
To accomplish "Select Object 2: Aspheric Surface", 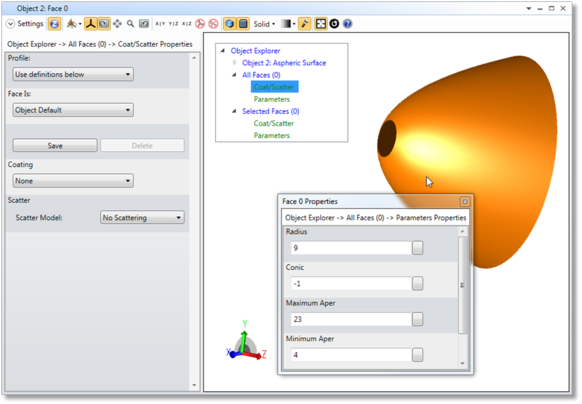I will click(x=284, y=63).
